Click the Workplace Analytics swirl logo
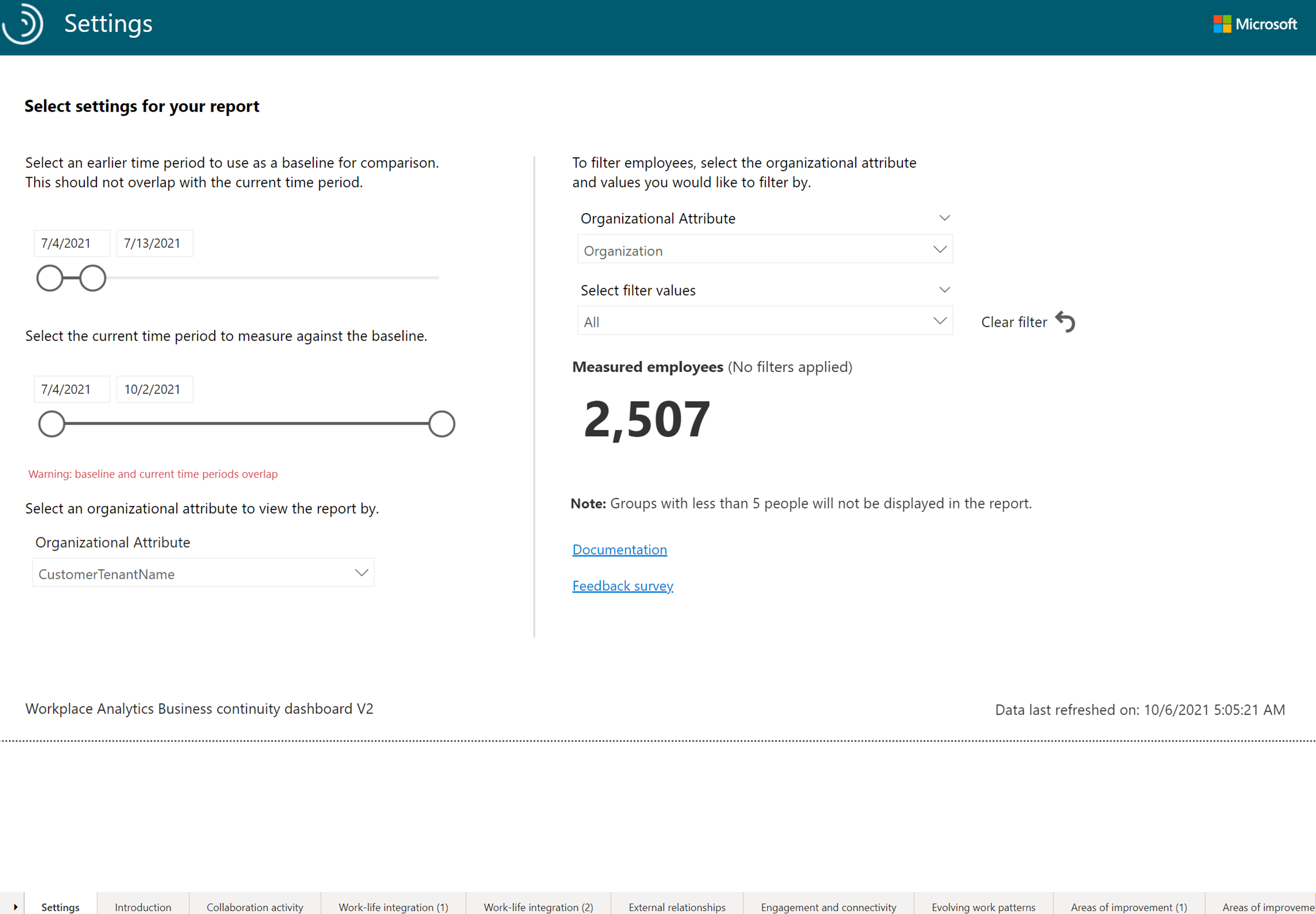Viewport: 1316px width, 914px height. (x=23, y=23)
